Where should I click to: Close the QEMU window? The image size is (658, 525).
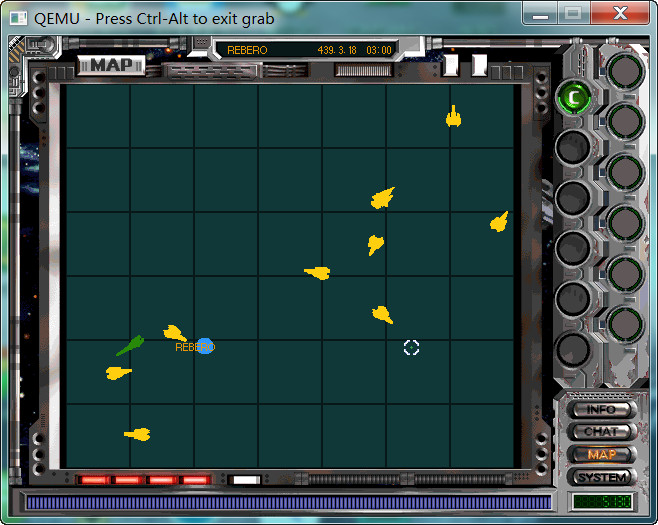(x=620, y=13)
